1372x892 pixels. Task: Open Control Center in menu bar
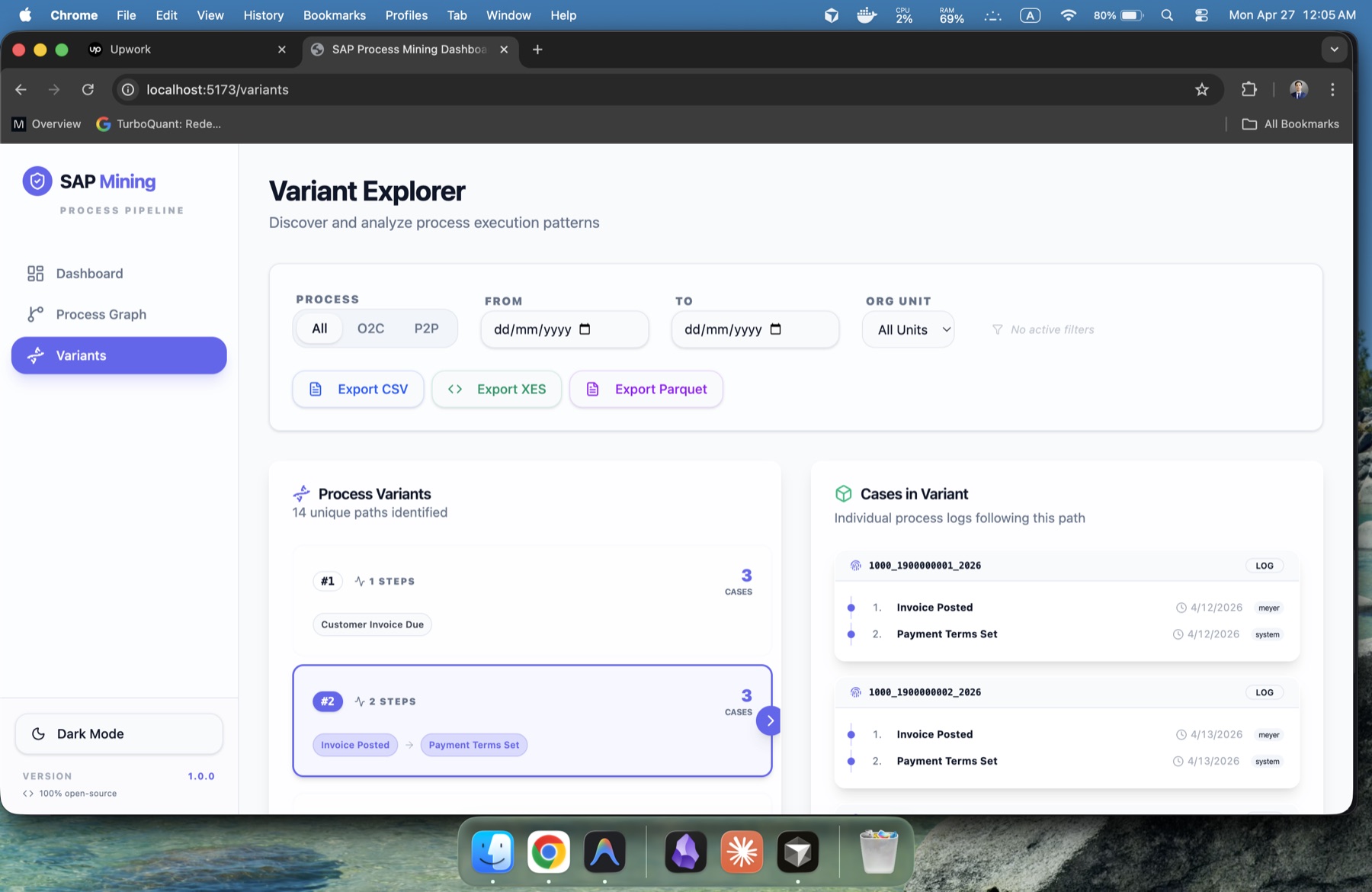[x=1201, y=15]
